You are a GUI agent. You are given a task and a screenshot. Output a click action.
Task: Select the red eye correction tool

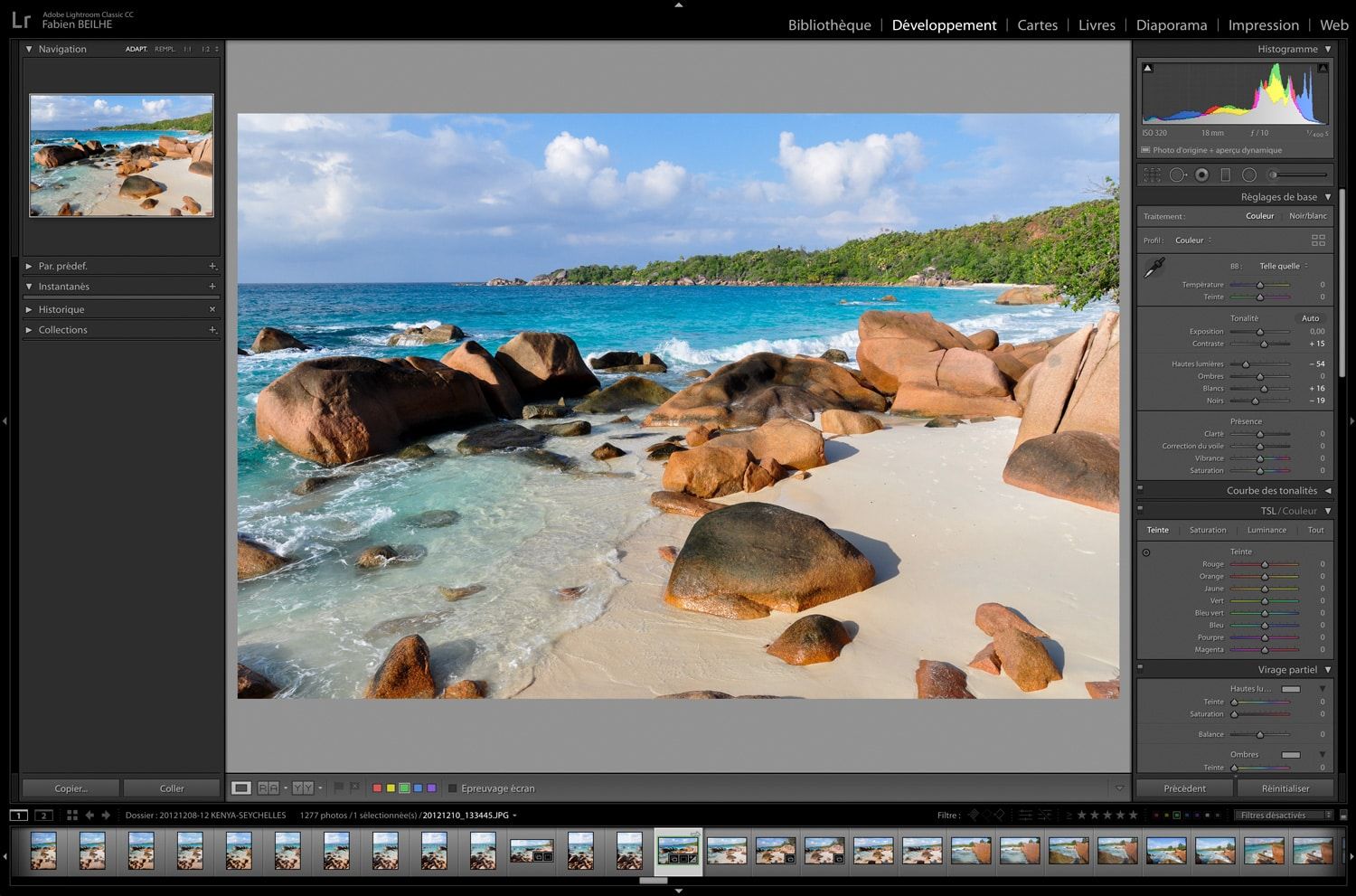tap(1201, 175)
